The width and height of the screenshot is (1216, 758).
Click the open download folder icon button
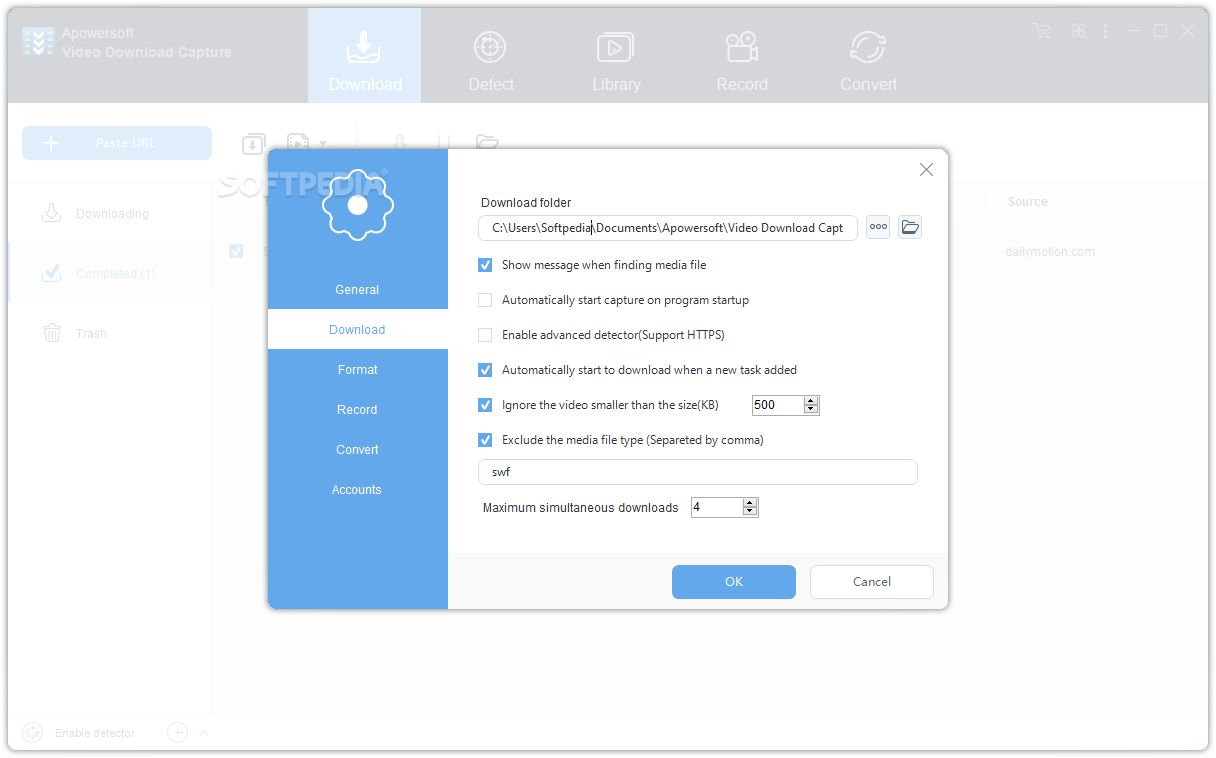tap(910, 227)
